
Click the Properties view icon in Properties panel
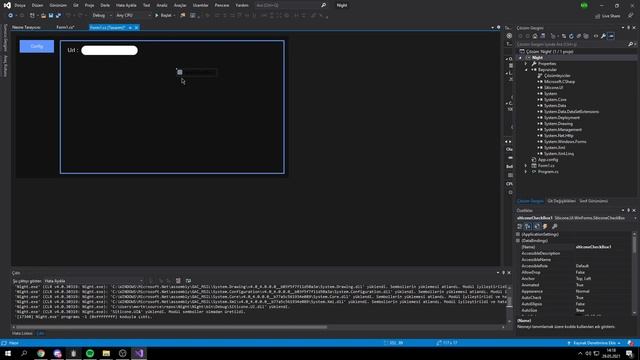pos(537,227)
